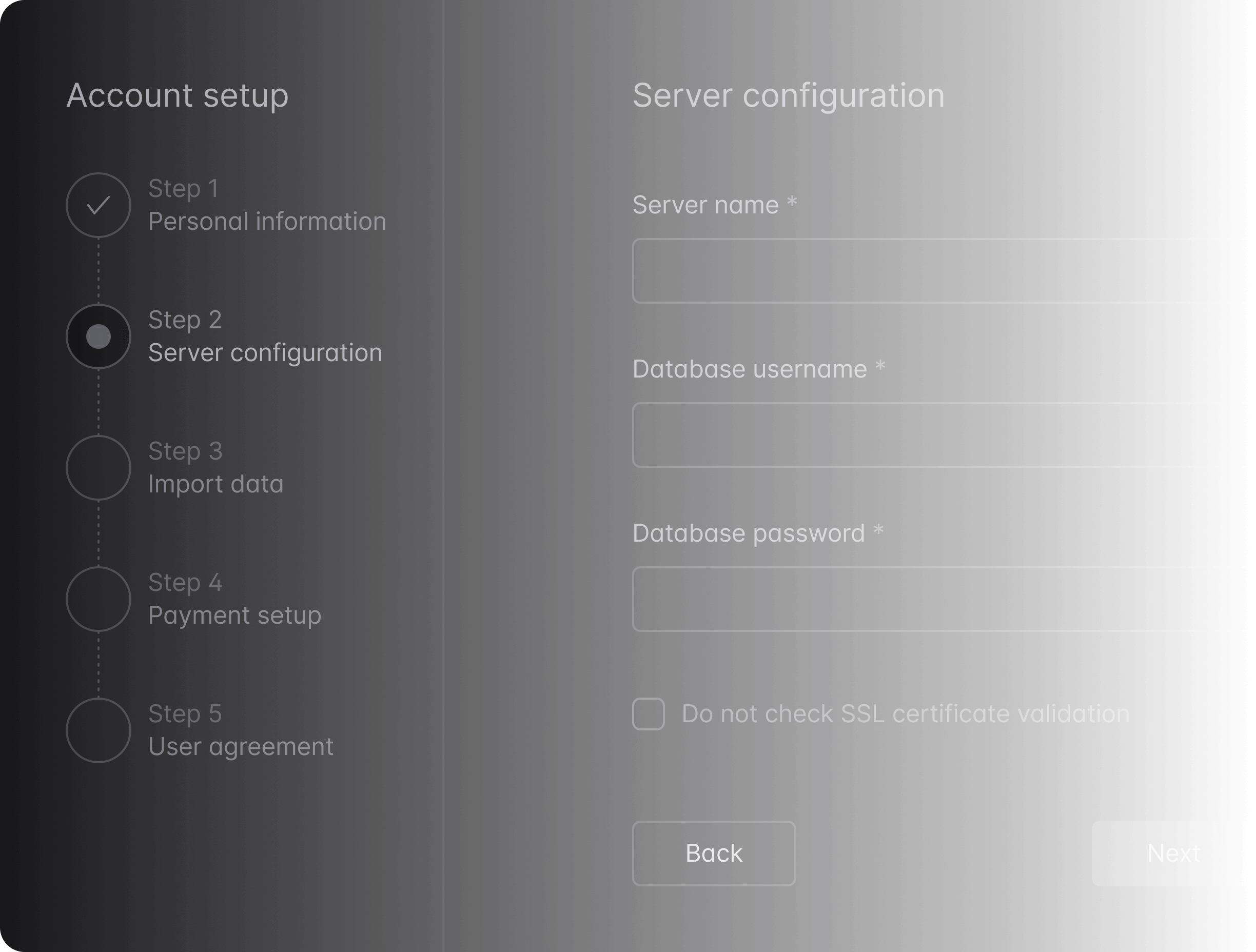Click the SSL certificate validation label text
The image size is (1256, 952).
[x=905, y=713]
